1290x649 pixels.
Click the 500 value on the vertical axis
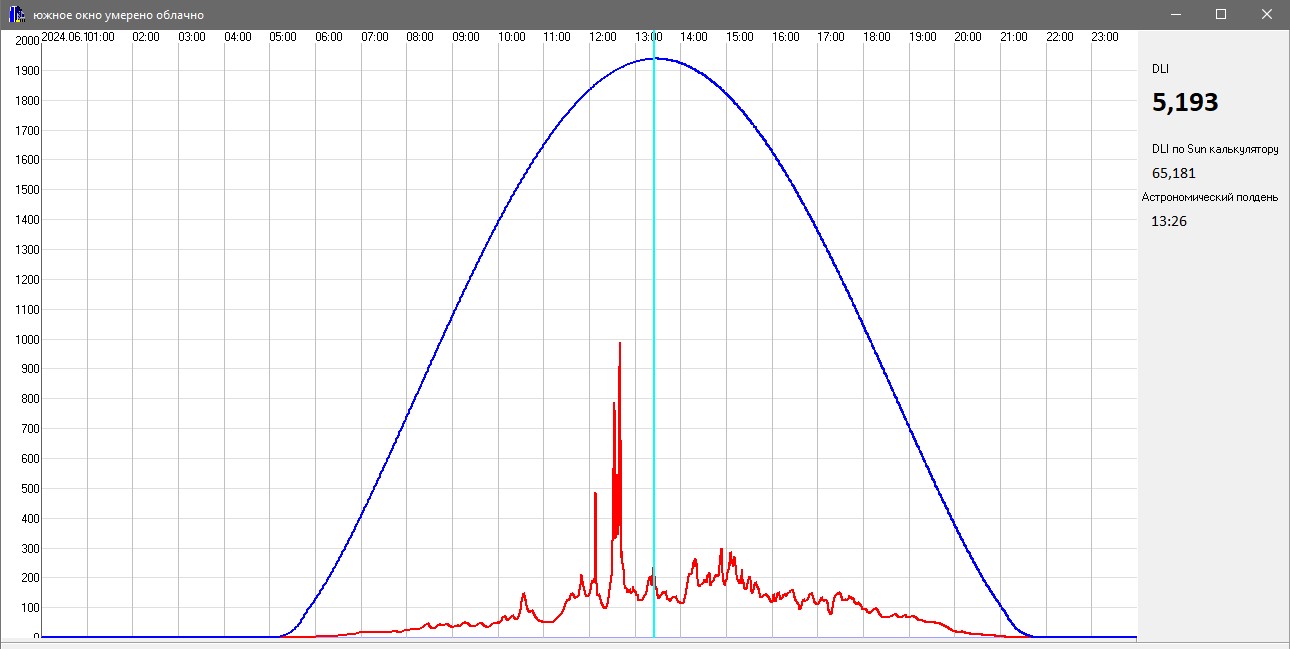(x=28, y=489)
